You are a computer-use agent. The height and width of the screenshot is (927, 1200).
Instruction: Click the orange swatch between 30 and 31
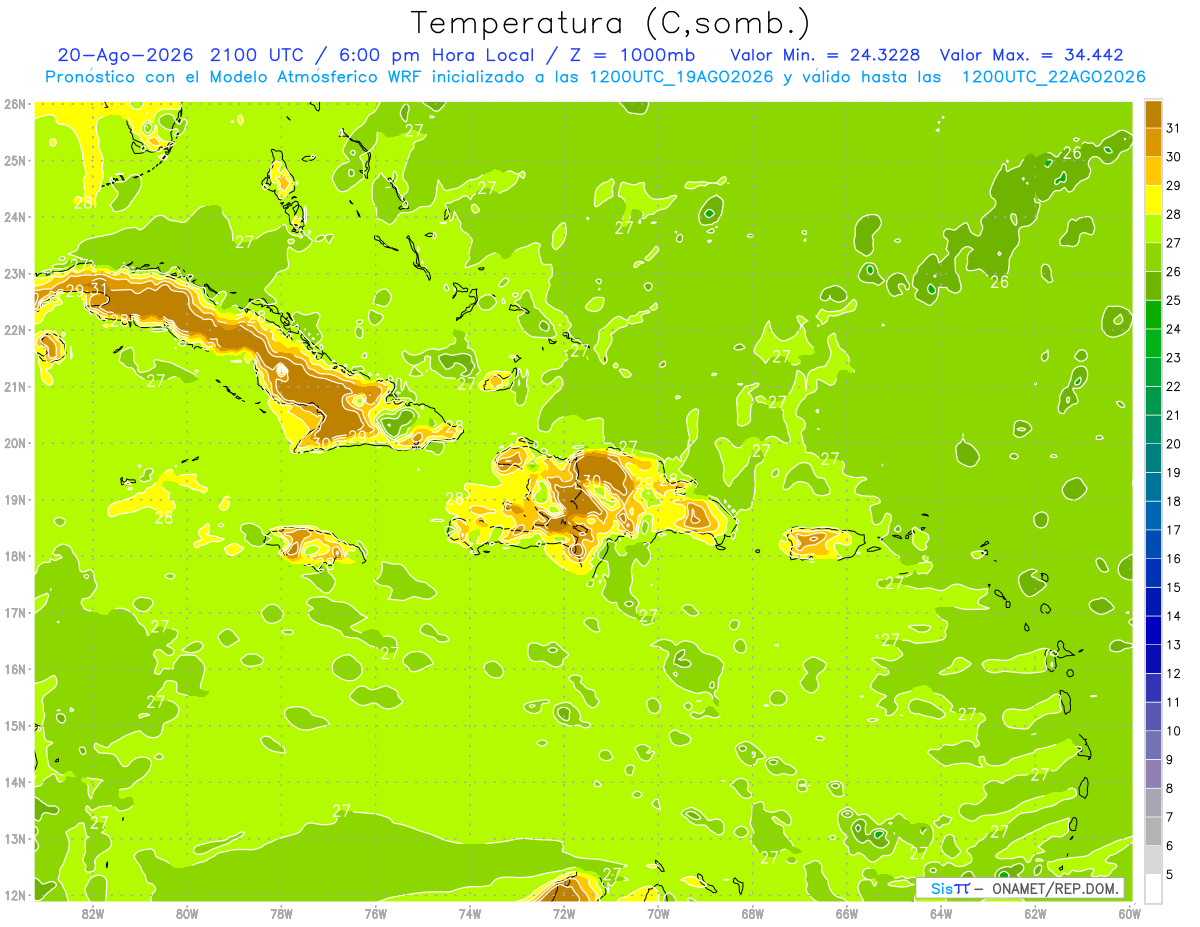click(x=1153, y=143)
